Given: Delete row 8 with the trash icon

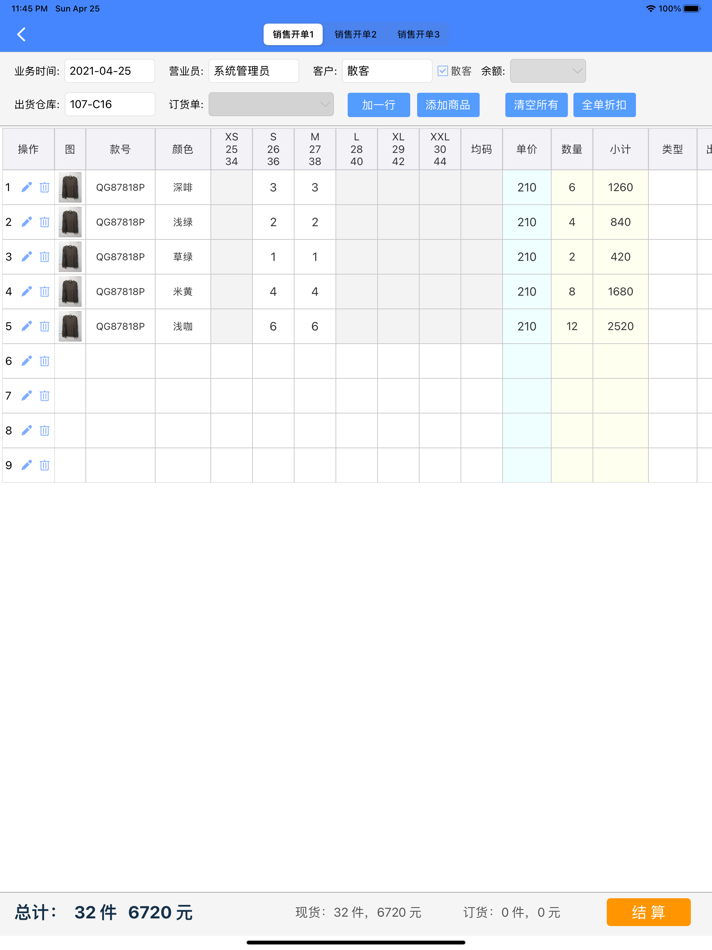Looking at the screenshot, I should [x=44, y=430].
